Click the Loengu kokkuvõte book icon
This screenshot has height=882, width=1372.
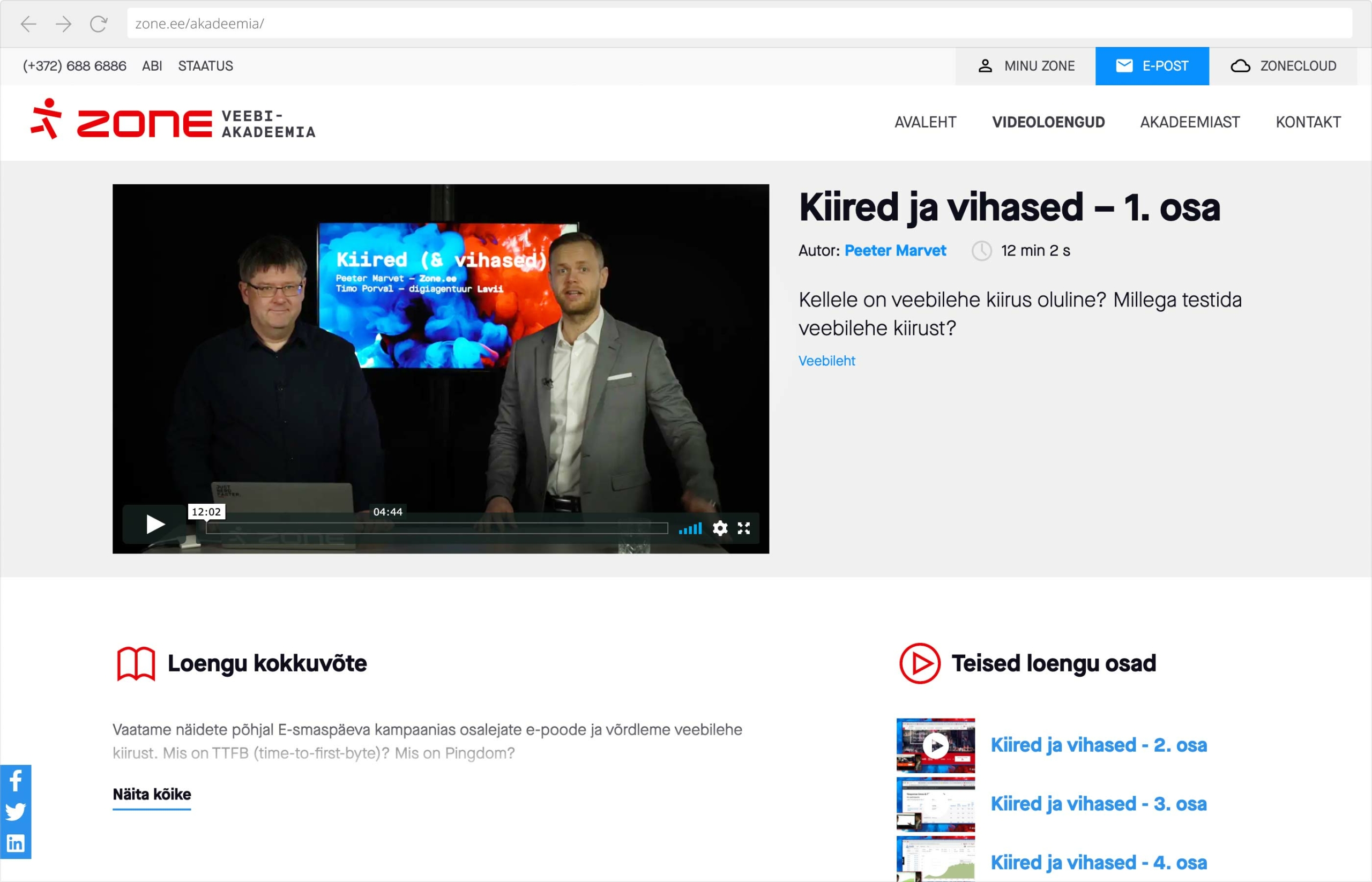click(x=136, y=664)
